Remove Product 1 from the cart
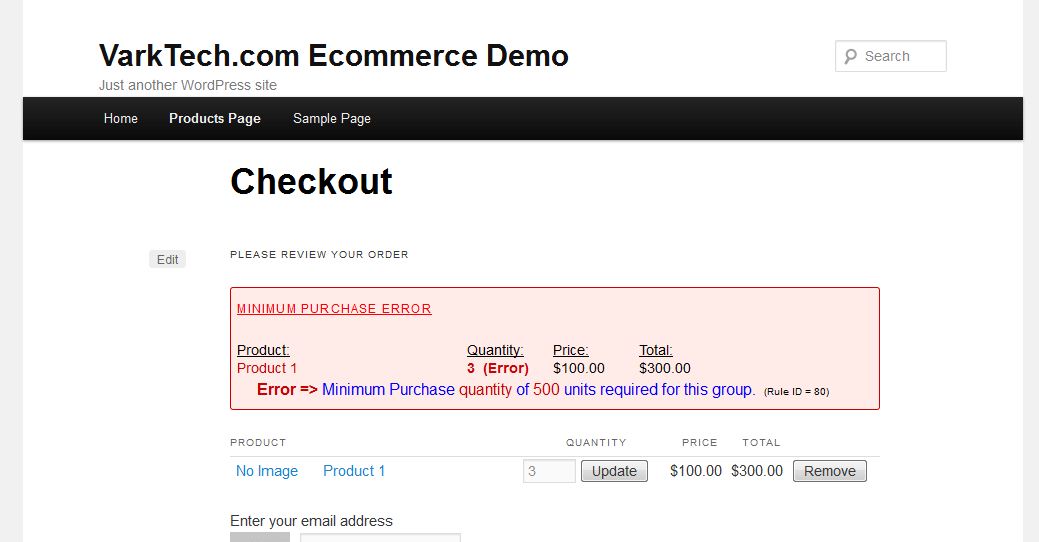 pos(830,471)
